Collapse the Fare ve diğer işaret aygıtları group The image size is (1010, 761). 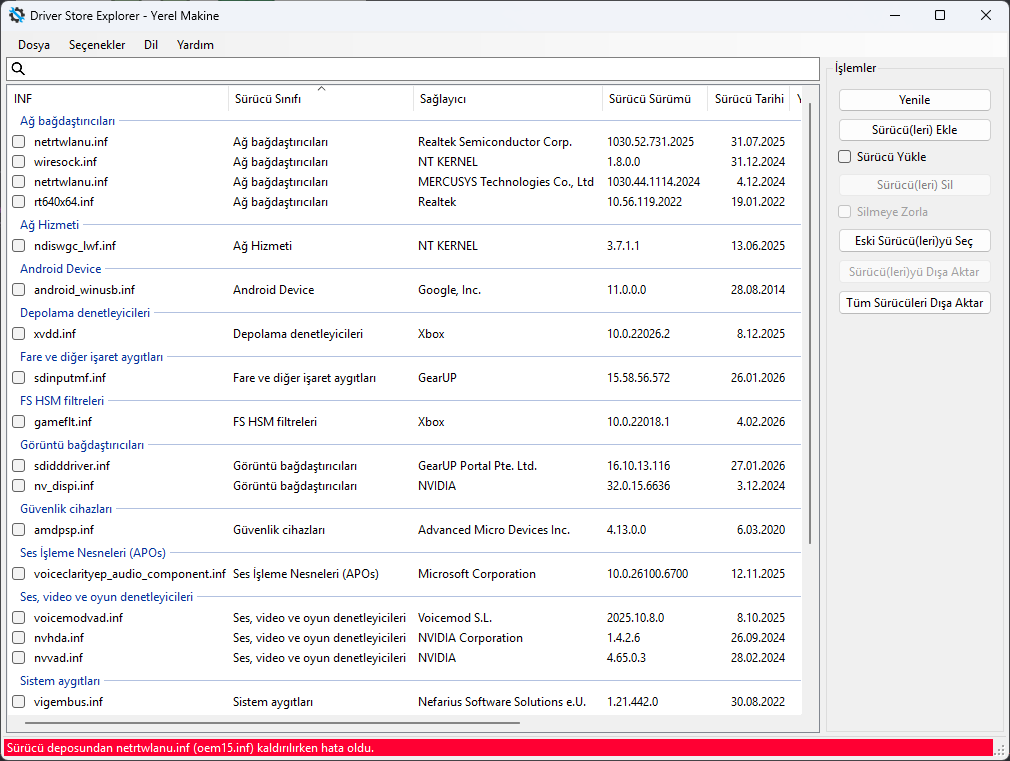point(91,356)
